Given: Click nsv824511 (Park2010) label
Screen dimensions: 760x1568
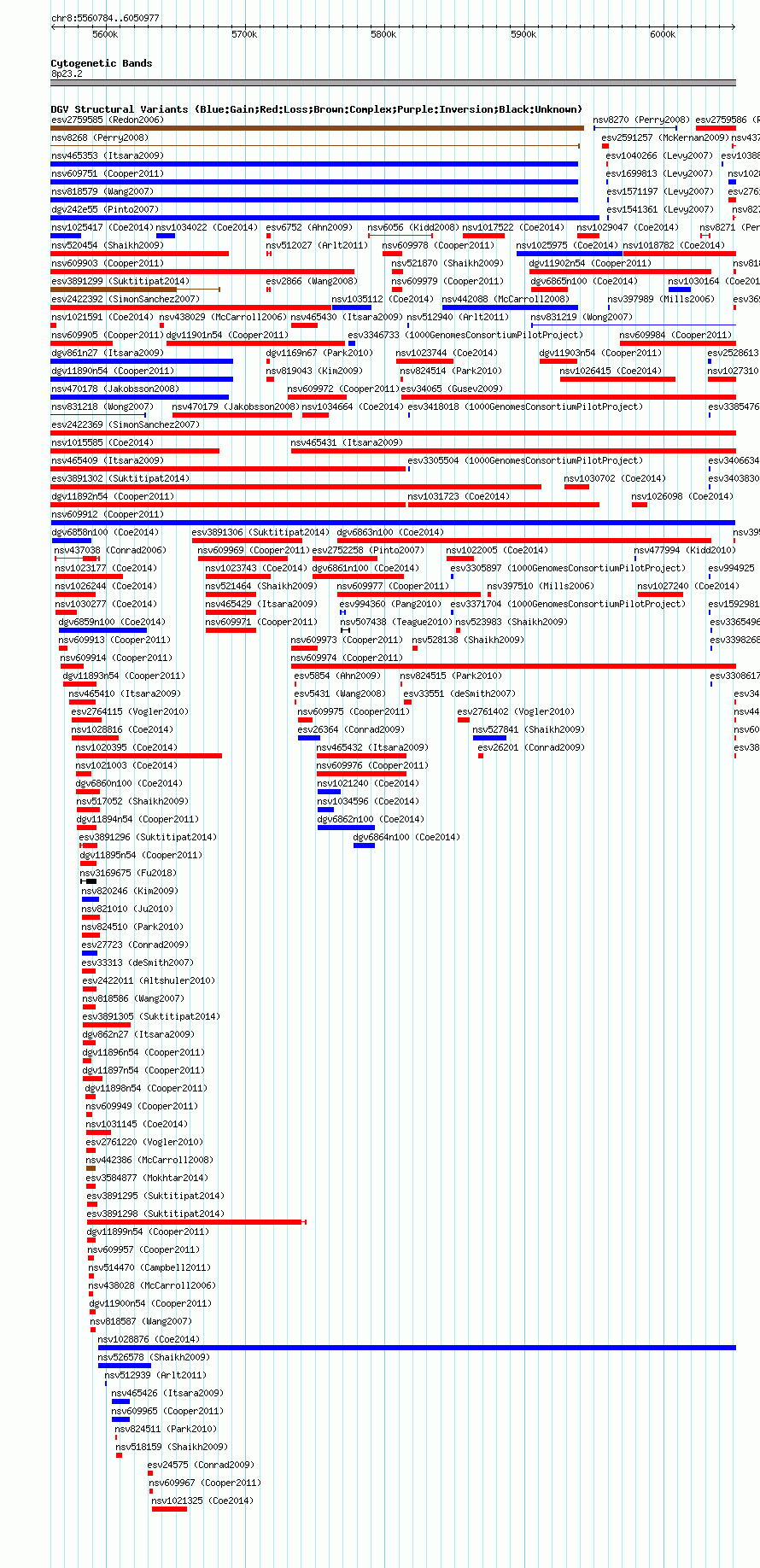Looking at the screenshot, I should tap(166, 1430).
